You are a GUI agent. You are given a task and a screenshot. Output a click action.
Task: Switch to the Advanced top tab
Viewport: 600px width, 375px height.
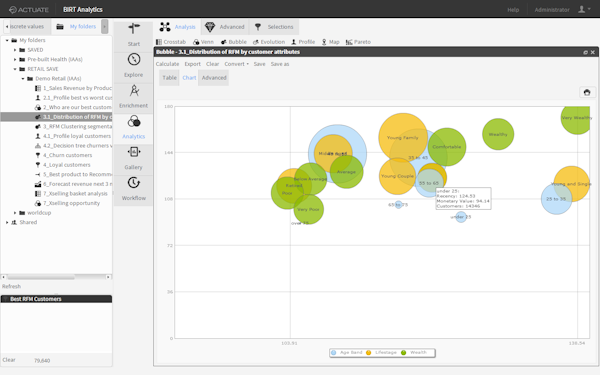coord(225,27)
